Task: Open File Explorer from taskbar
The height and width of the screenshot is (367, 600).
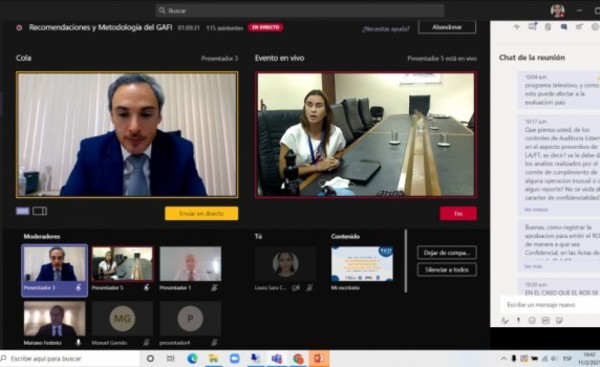Action: pos(213,359)
